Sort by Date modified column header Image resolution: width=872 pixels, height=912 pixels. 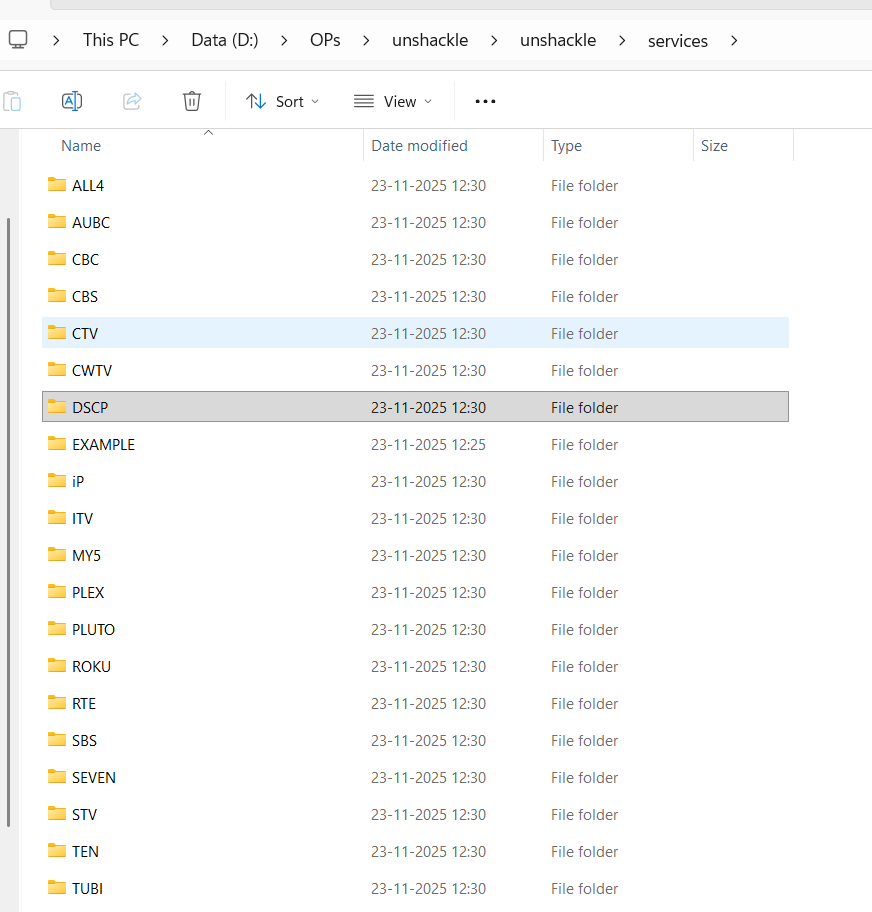click(x=419, y=145)
